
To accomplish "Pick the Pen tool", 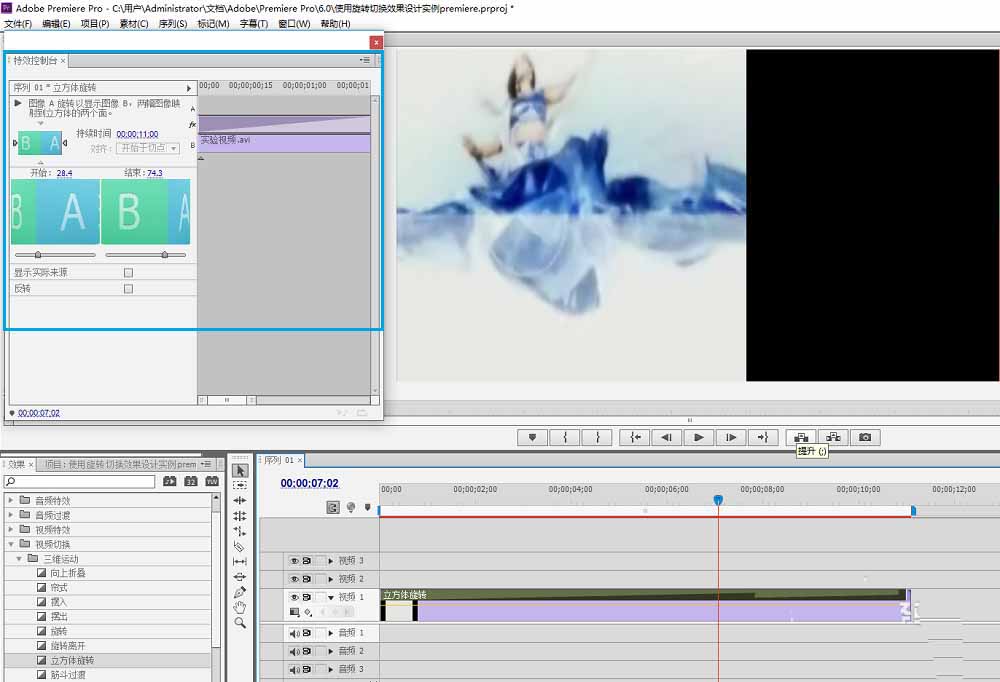I will coord(240,592).
